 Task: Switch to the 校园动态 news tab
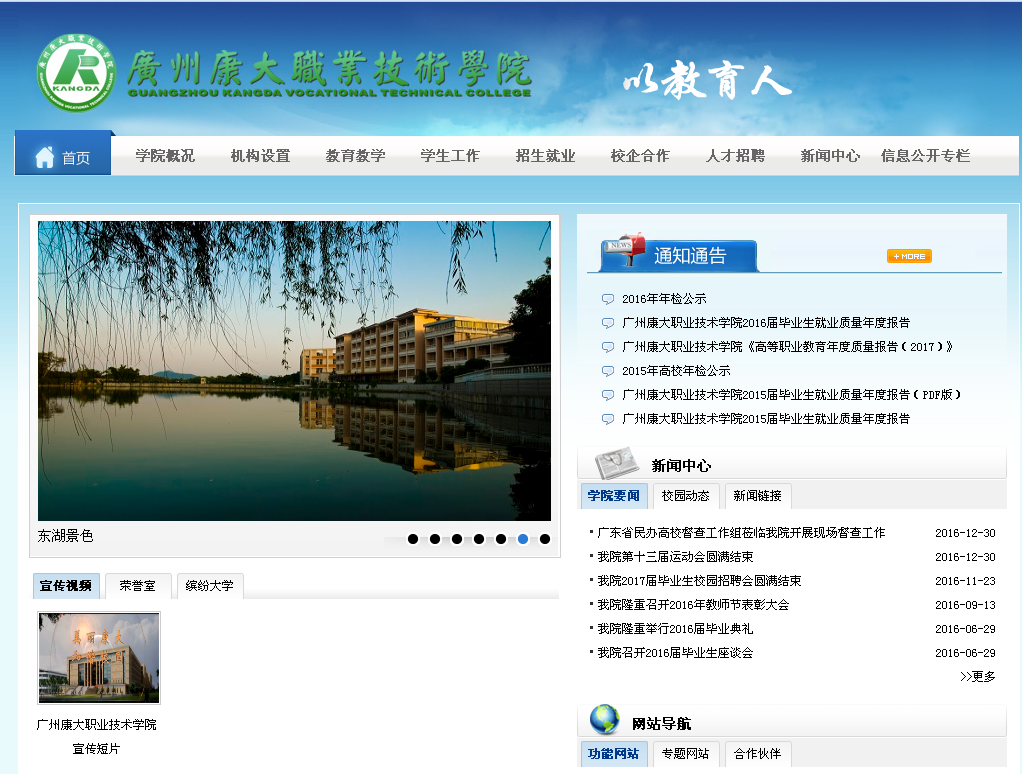pyautogui.click(x=685, y=496)
